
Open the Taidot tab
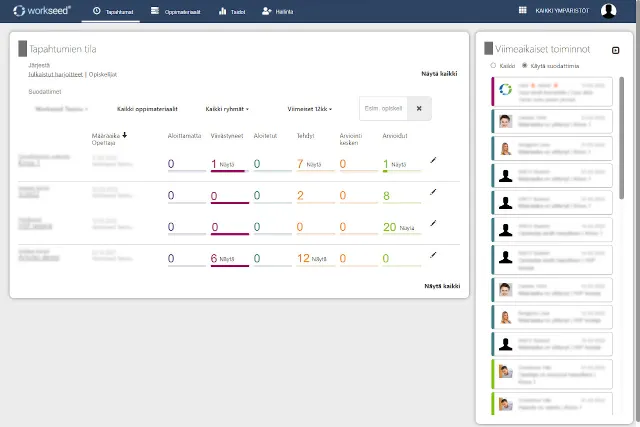[232, 11]
